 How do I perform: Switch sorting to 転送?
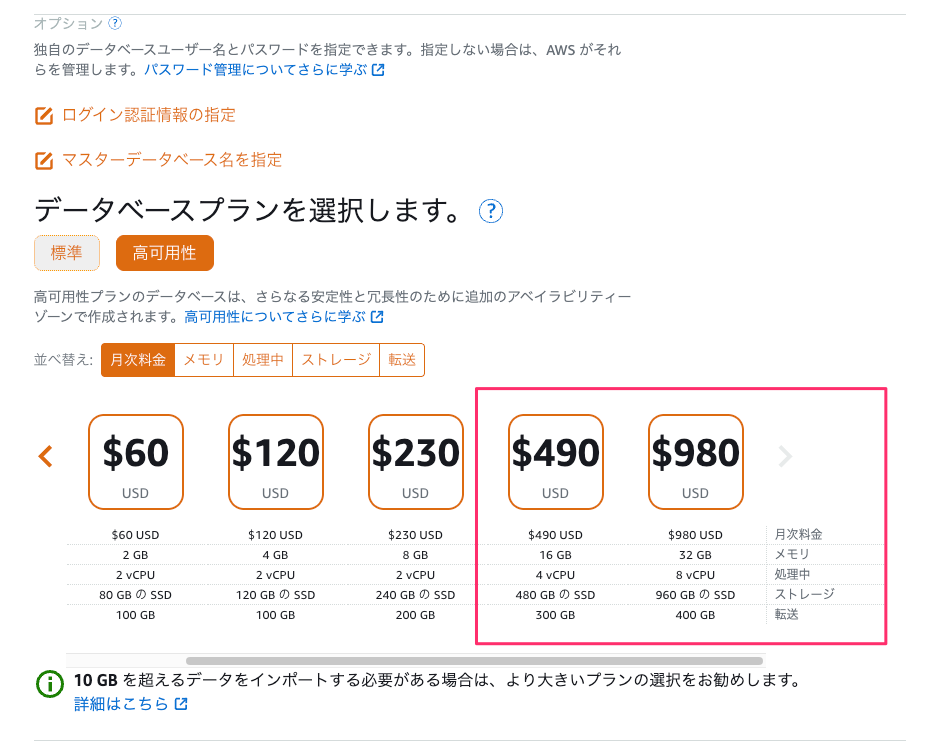point(401,360)
